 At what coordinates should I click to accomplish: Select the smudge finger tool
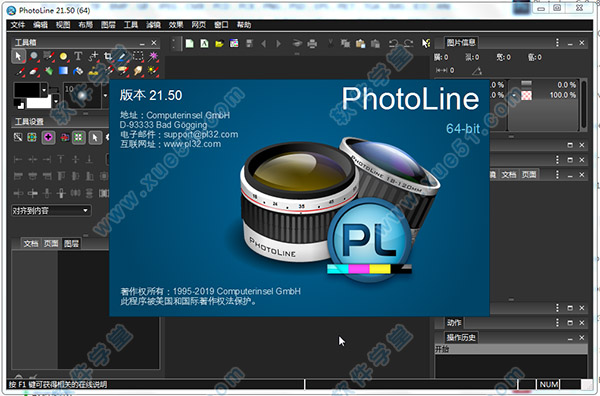click(138, 71)
